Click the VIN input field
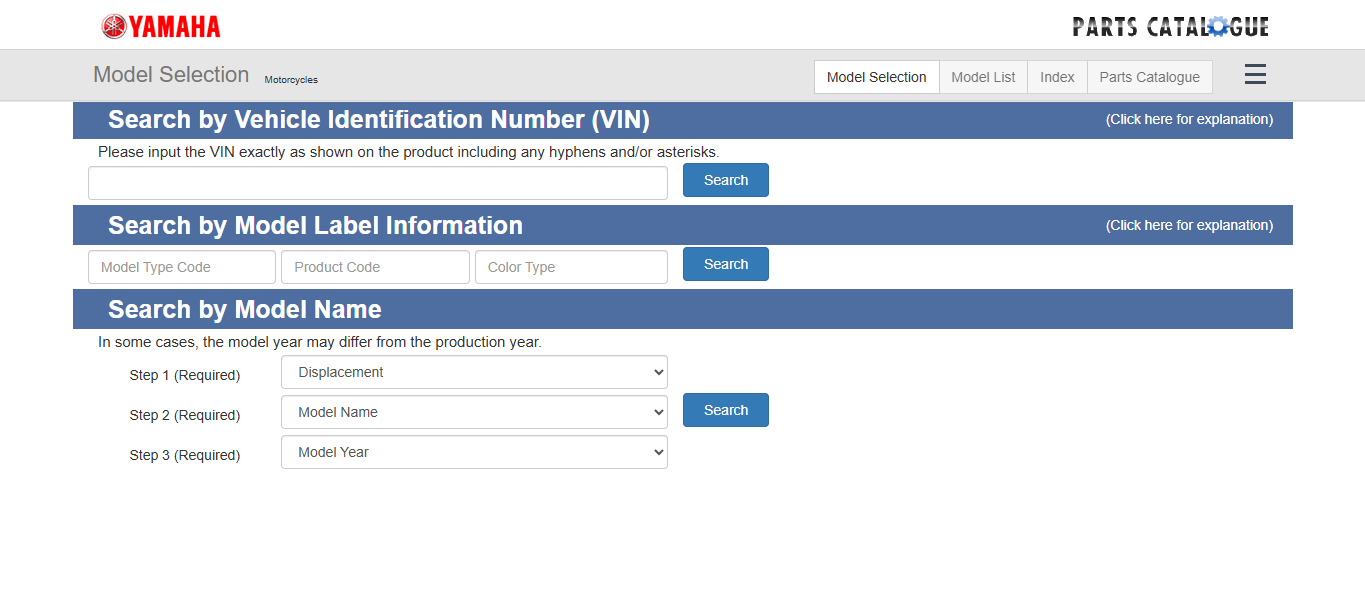1365x593 pixels. (377, 183)
